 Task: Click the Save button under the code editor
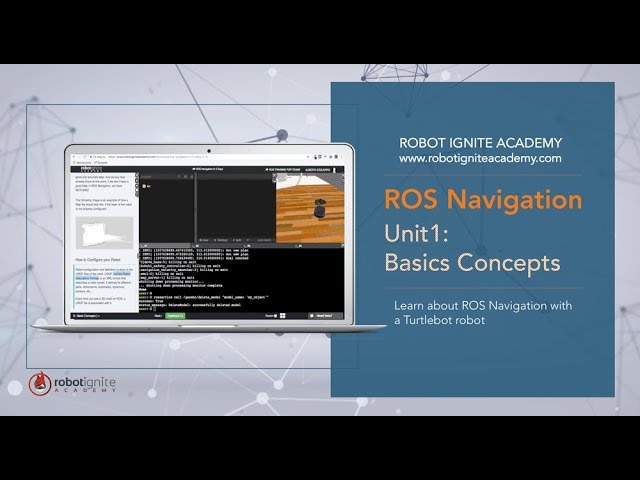[205, 240]
